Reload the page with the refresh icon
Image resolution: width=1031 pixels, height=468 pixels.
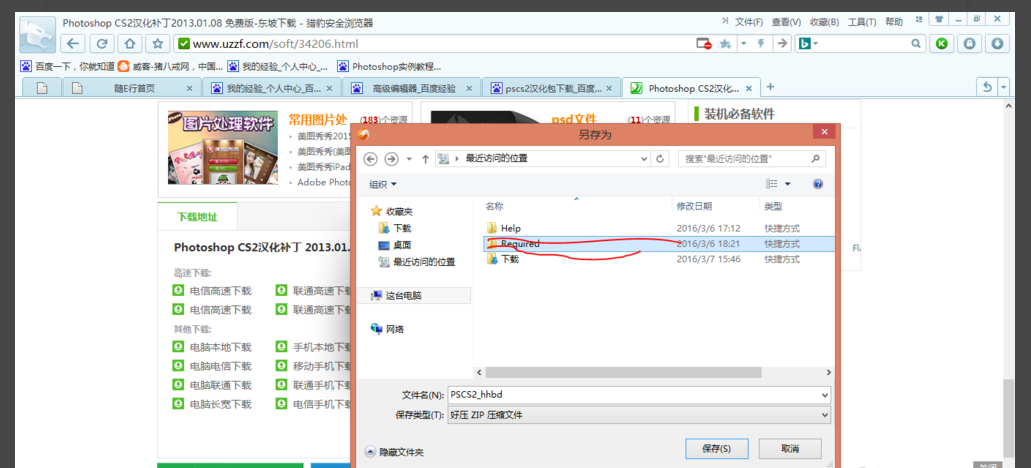102,44
